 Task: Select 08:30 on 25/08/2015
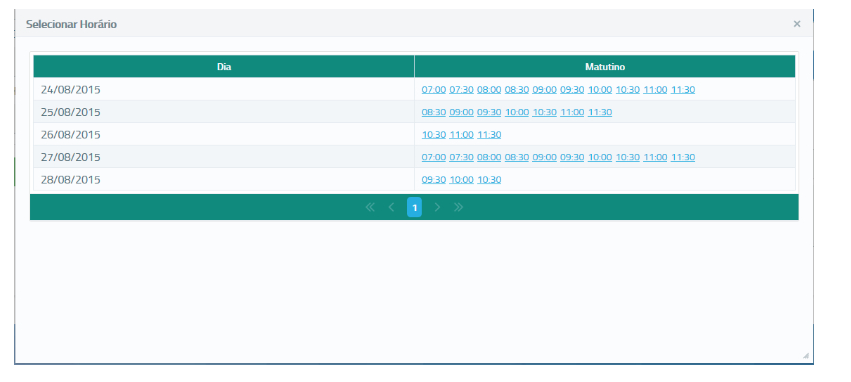click(434, 112)
